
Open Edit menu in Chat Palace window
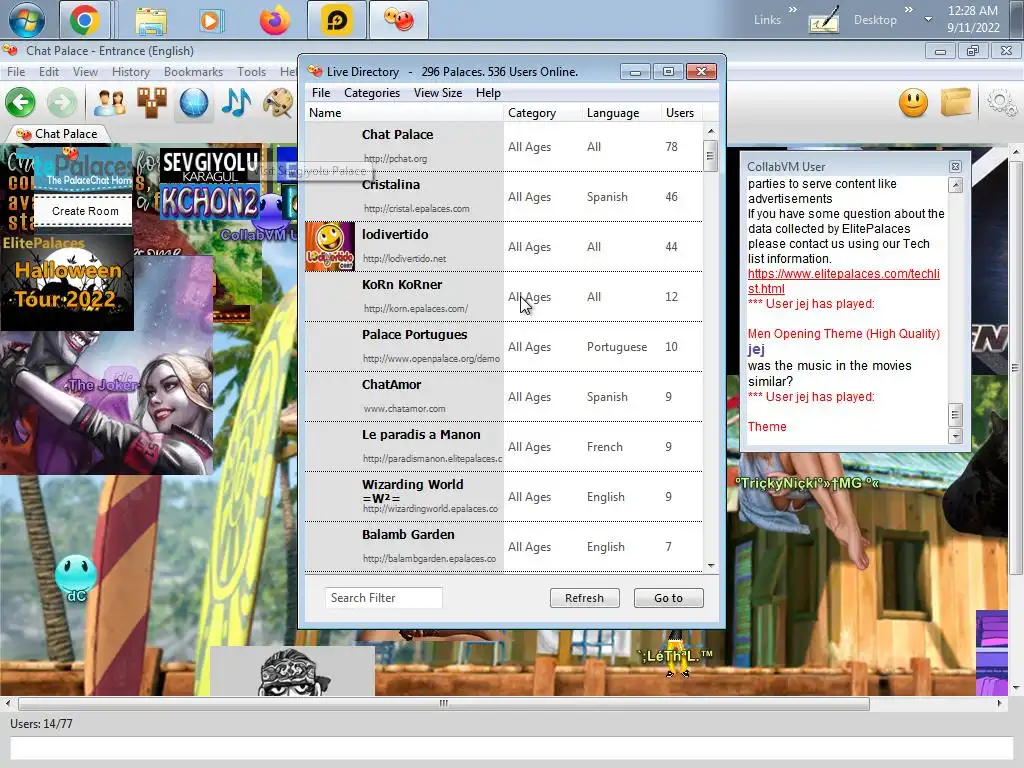(49, 72)
